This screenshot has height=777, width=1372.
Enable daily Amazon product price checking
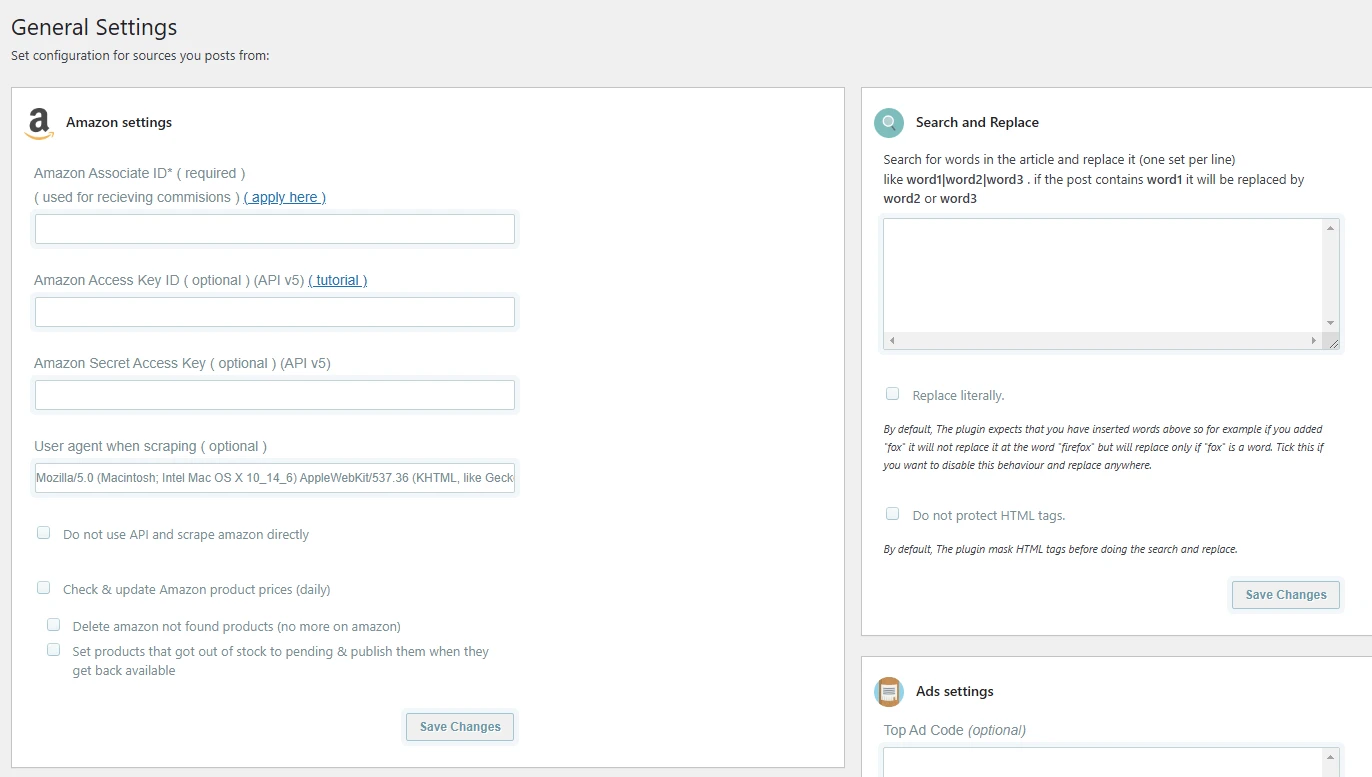pos(43,588)
